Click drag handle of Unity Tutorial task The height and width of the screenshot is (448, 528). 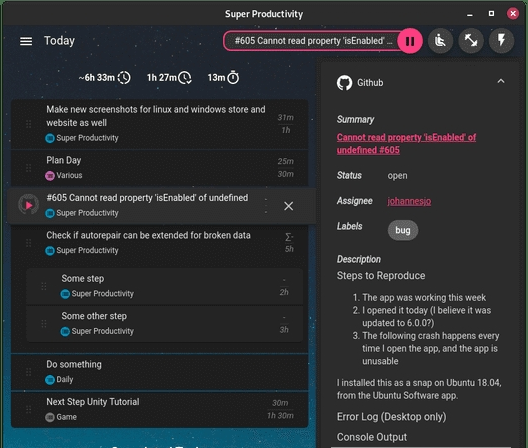(29, 409)
